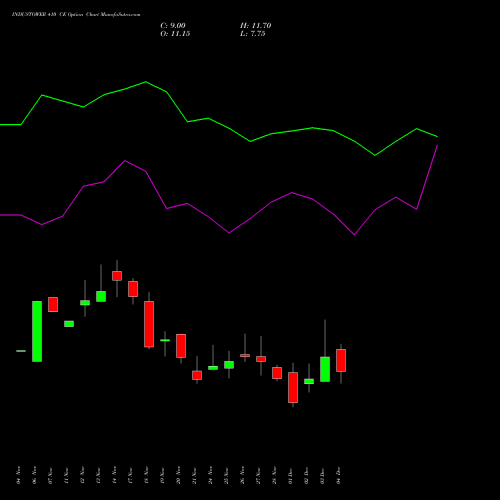Select the 11 Nov date label
This screenshot has width=500, height=500.
pos(66,475)
